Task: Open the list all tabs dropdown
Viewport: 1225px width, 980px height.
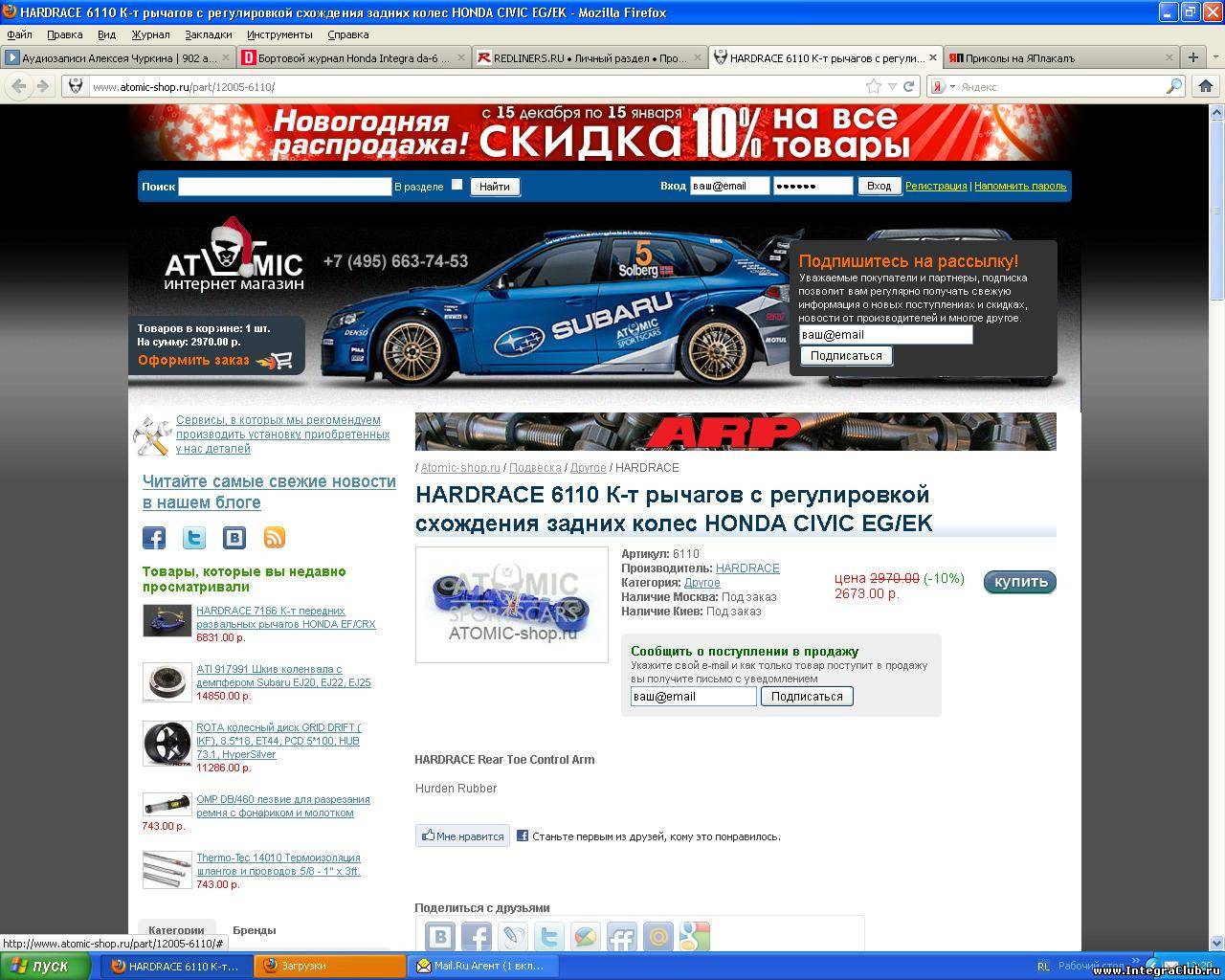Action: pyautogui.click(x=1214, y=57)
